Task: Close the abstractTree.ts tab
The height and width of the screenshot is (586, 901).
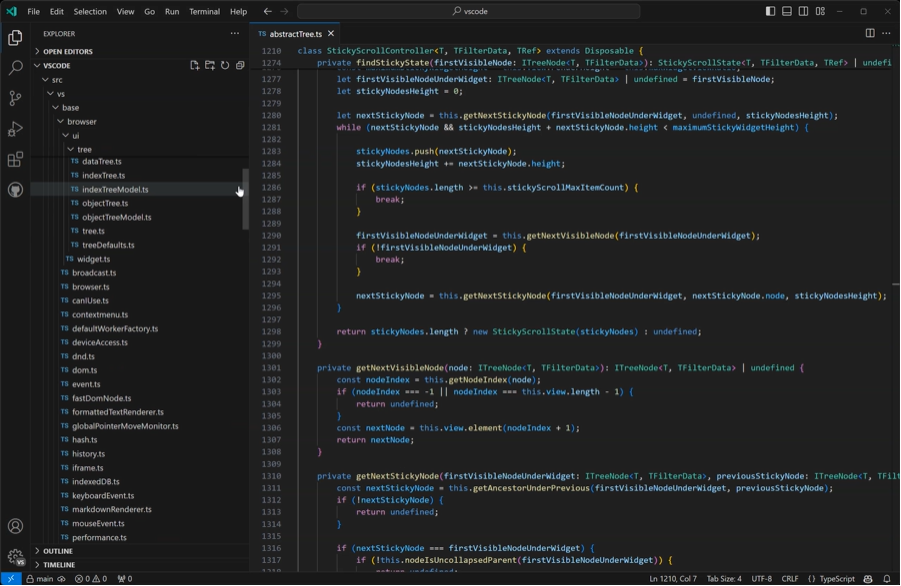Action: (331, 33)
